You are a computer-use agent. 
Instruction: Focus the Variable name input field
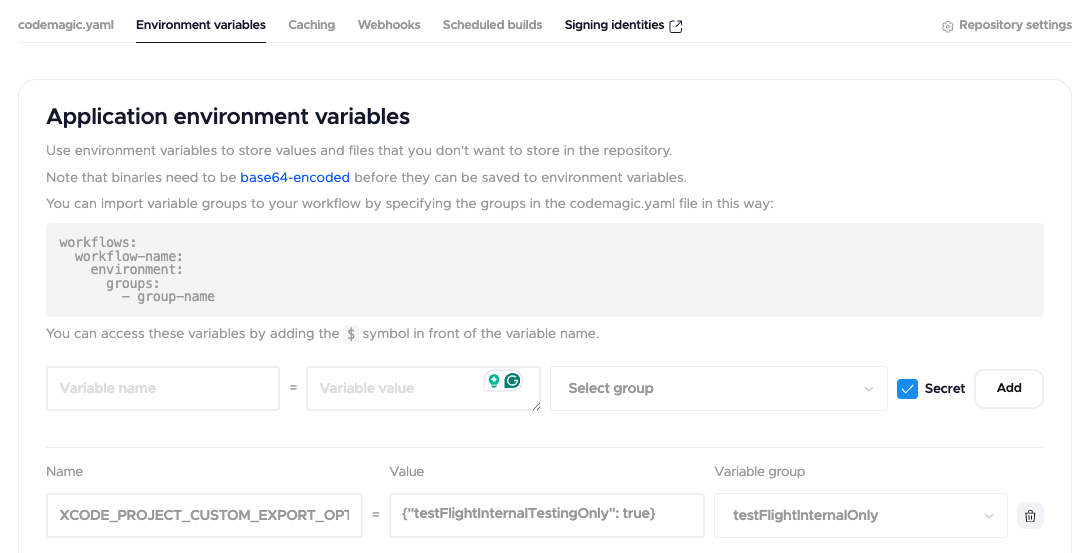[x=163, y=388]
